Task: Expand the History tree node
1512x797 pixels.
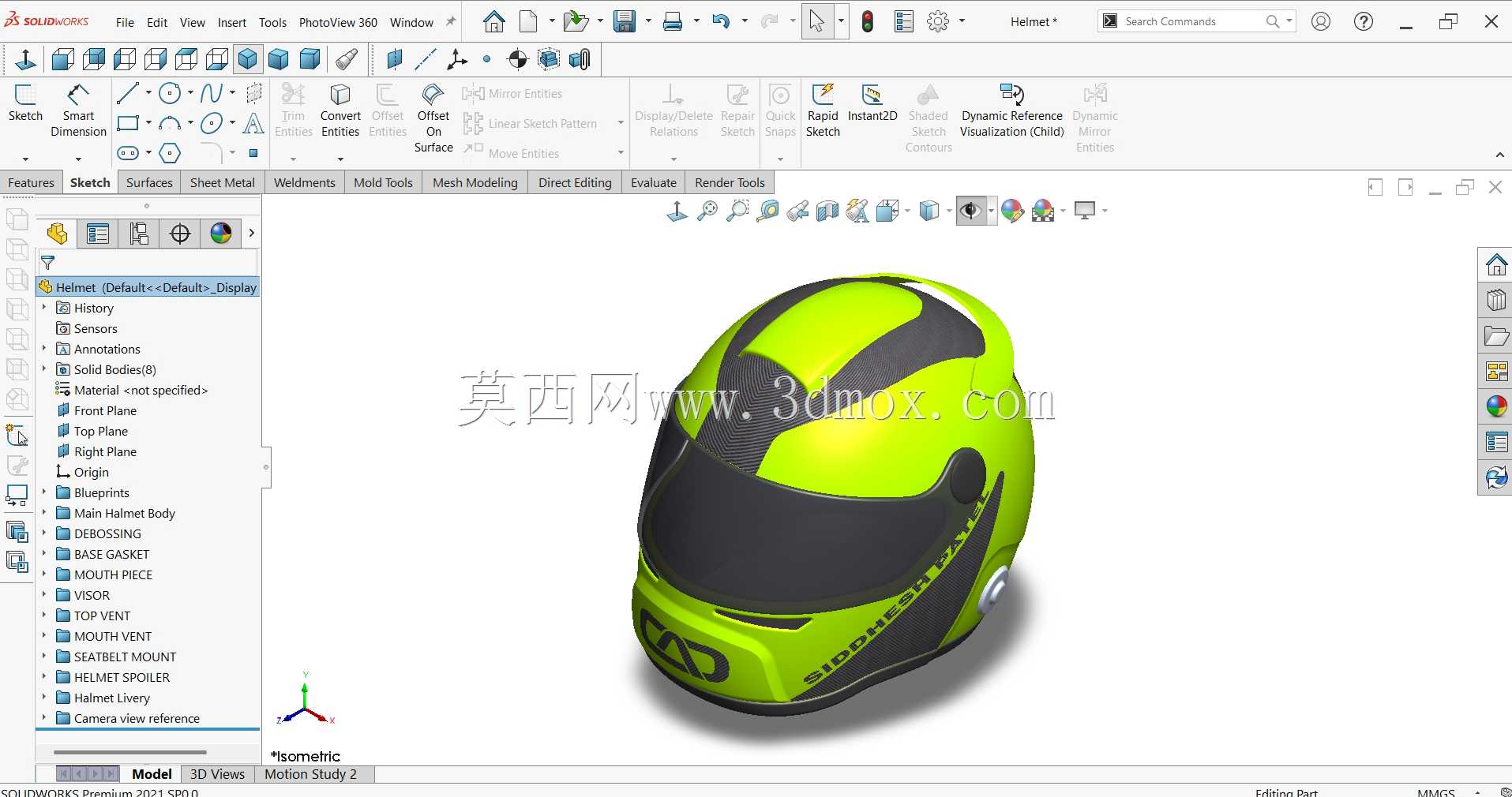Action: [44, 308]
